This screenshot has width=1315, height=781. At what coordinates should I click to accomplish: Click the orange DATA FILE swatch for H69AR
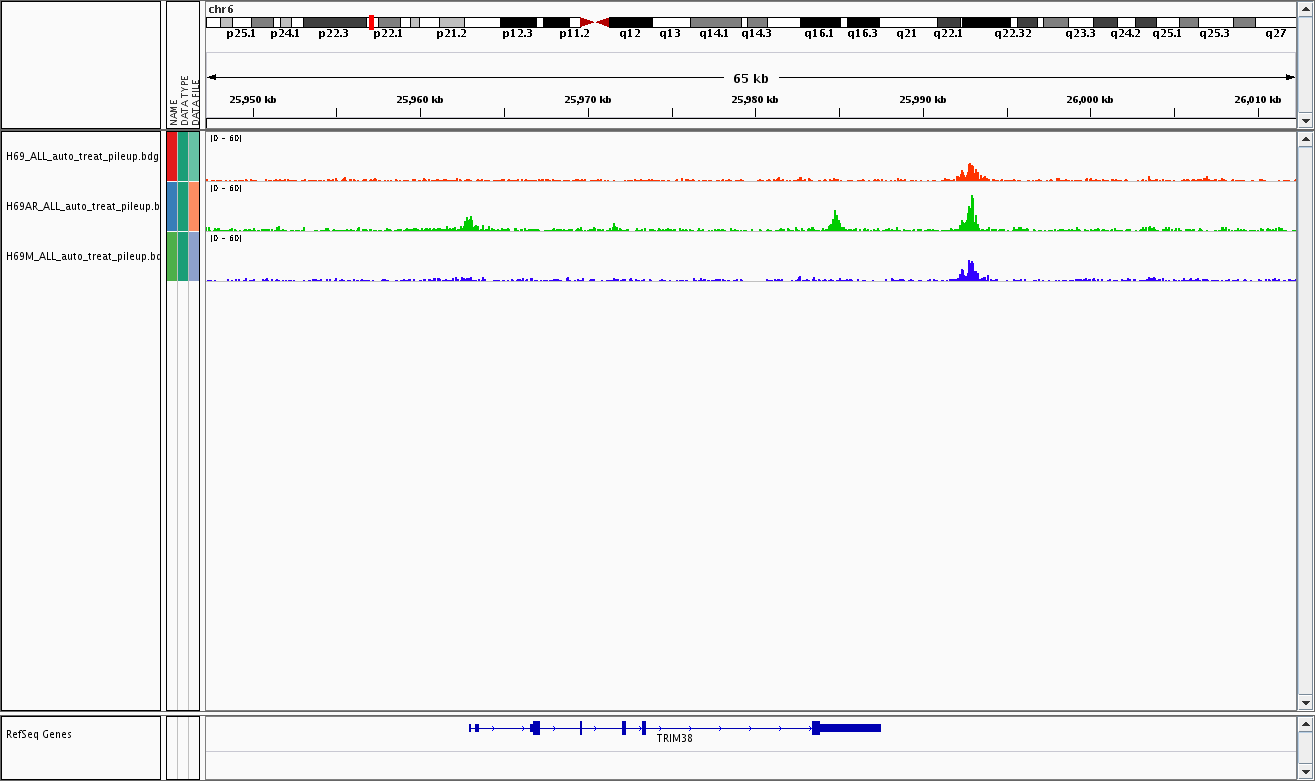(194, 206)
